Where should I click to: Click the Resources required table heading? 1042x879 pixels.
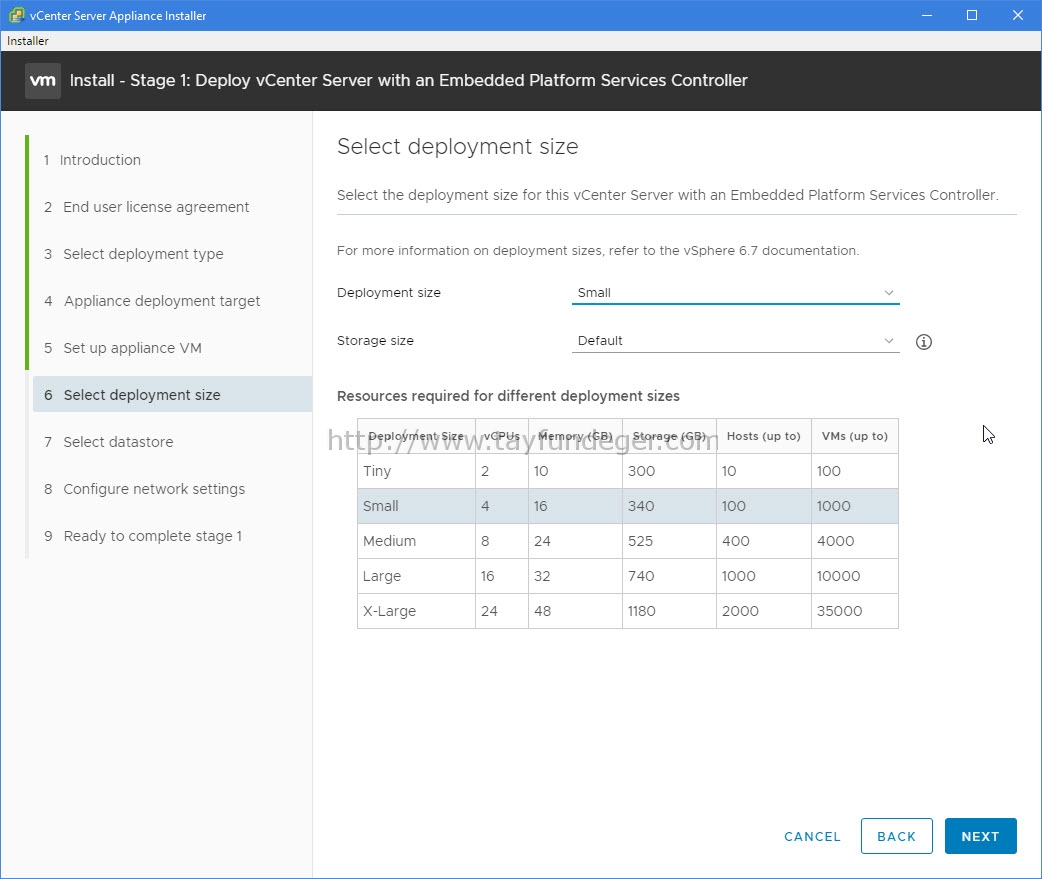pos(508,396)
